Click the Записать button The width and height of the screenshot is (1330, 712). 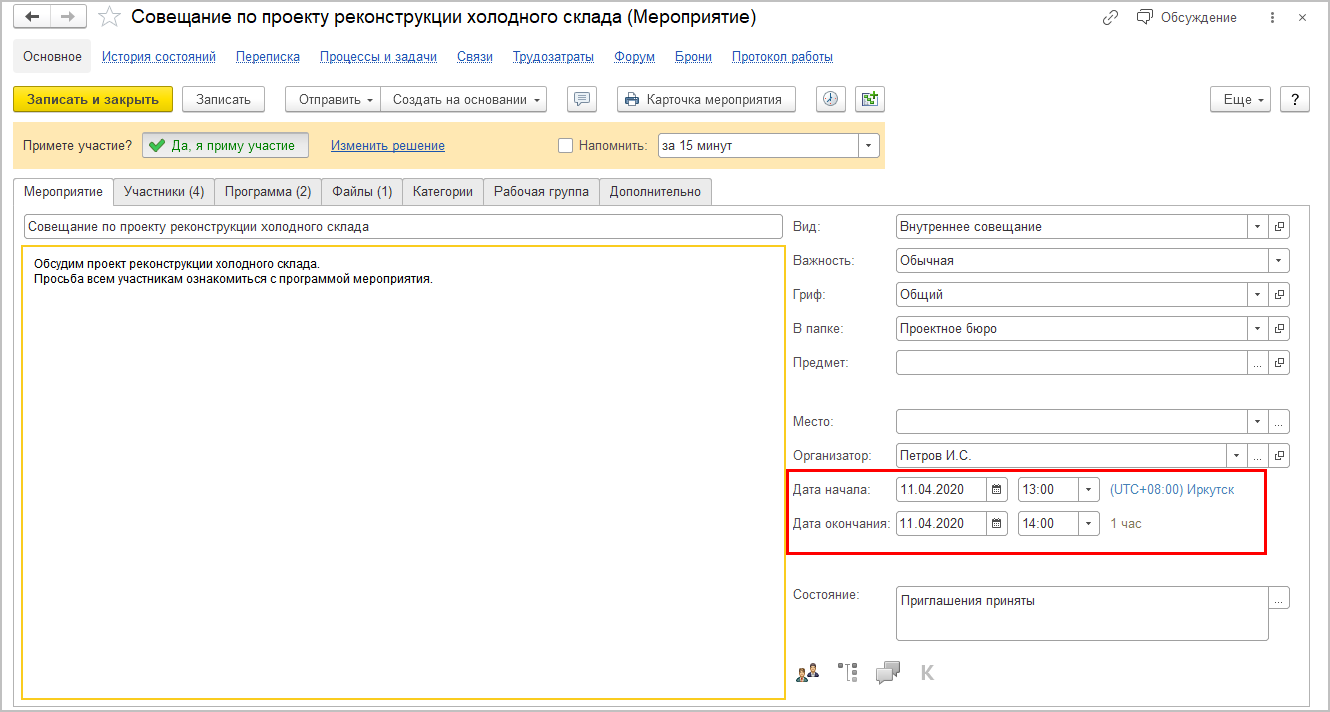pyautogui.click(x=223, y=99)
